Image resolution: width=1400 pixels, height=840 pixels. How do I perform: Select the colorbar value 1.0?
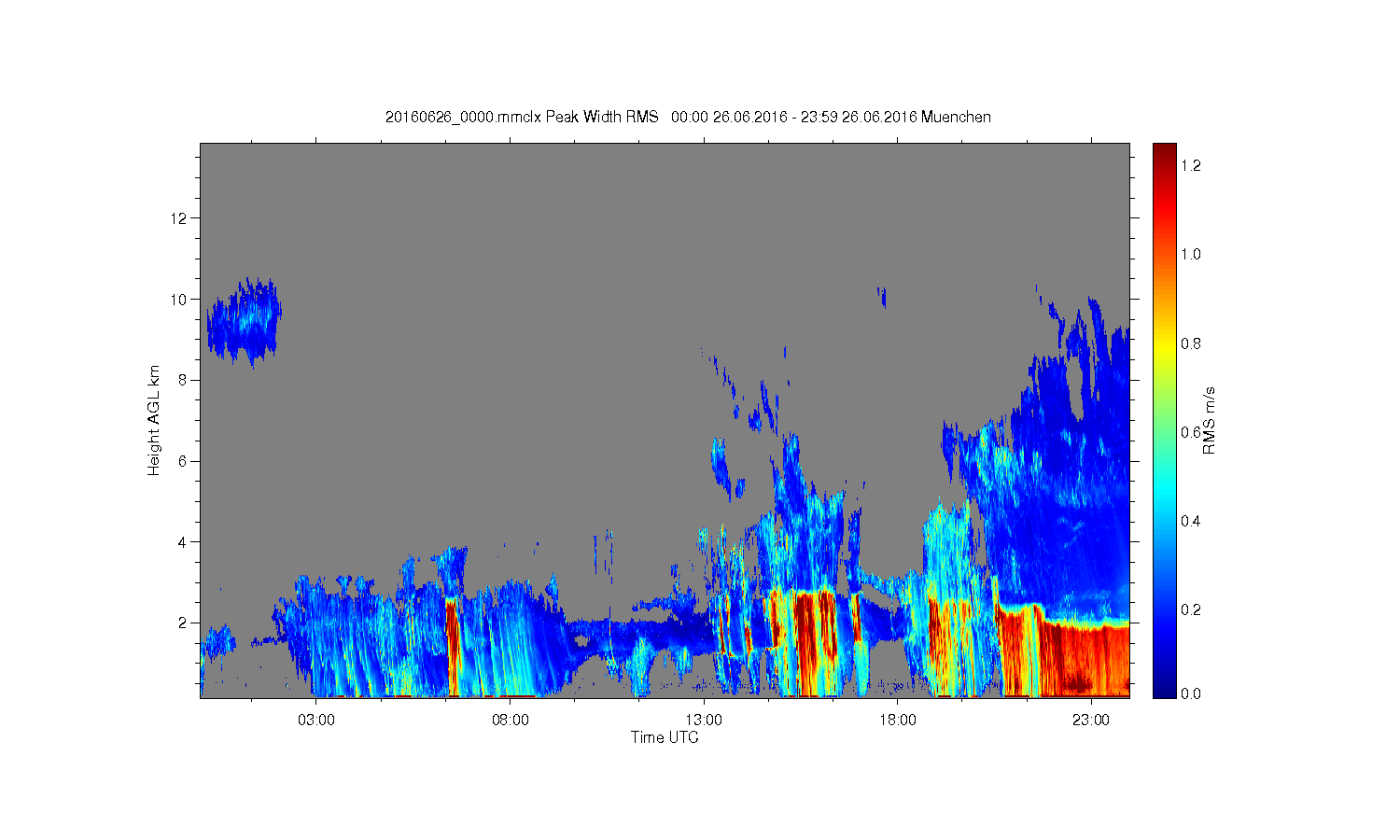click(1190, 254)
